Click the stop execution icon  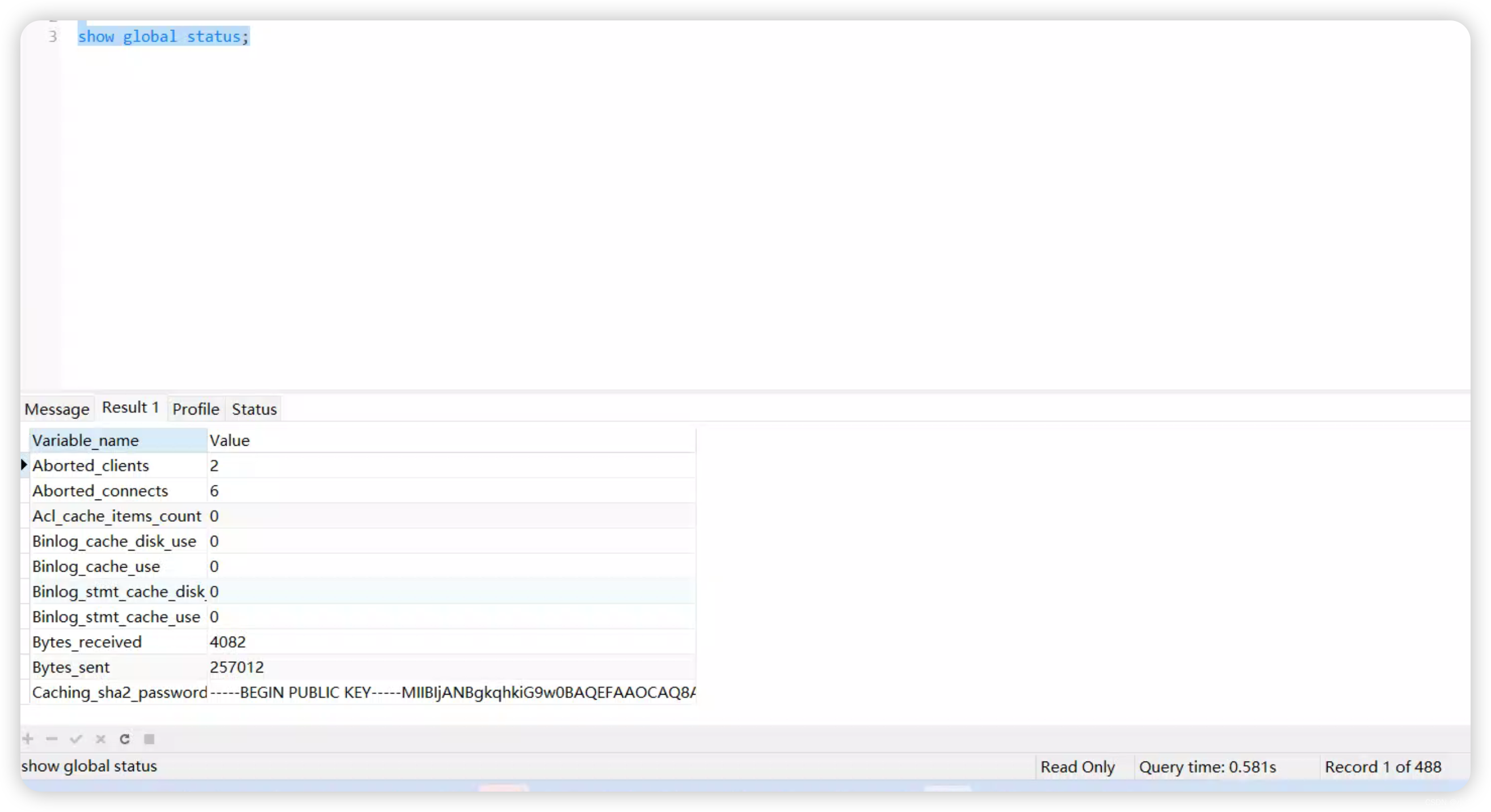click(x=148, y=738)
